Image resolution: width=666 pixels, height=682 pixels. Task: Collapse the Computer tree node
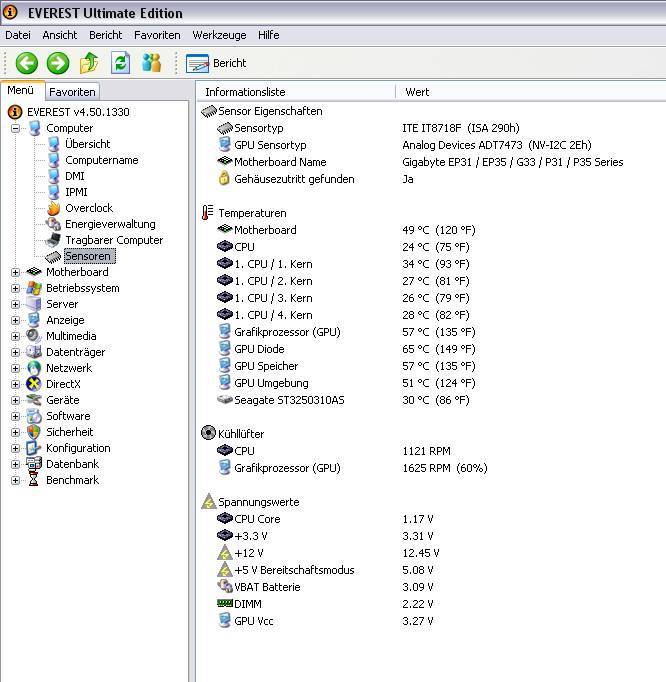pyautogui.click(x=15, y=128)
